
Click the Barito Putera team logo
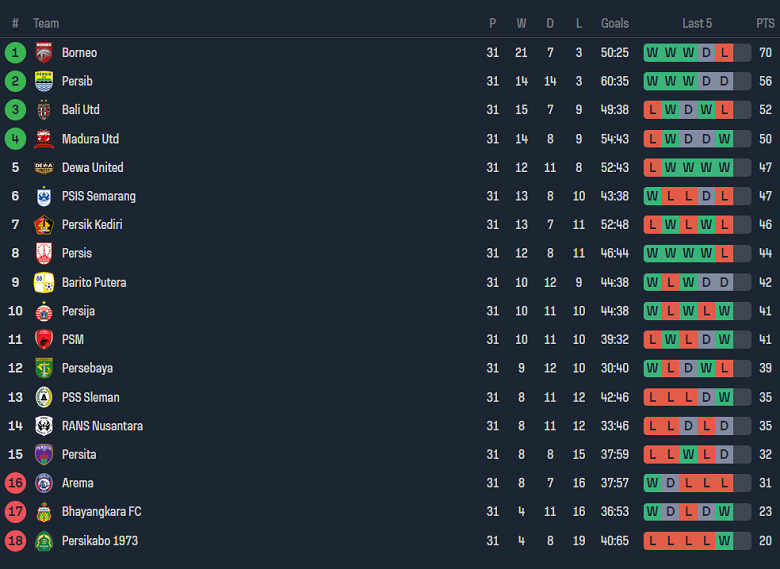43,283
